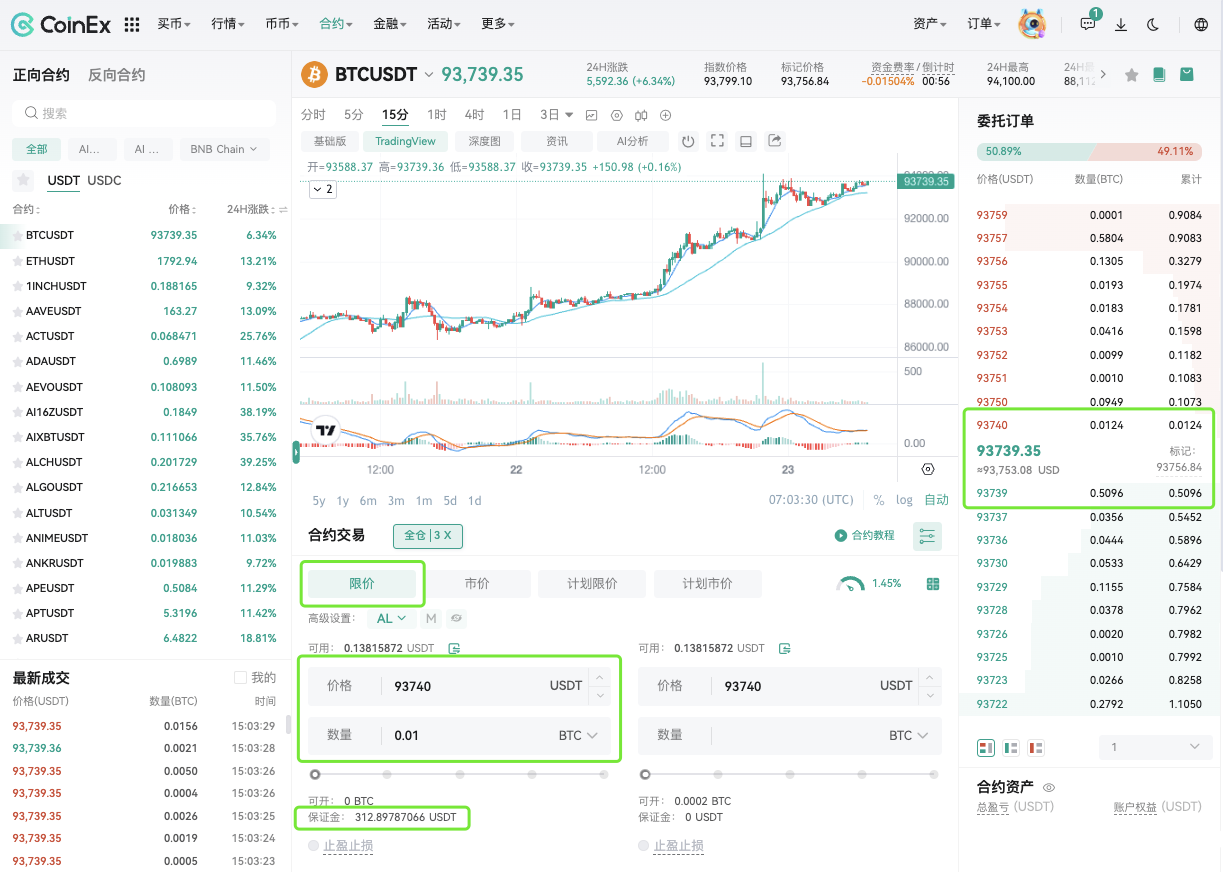Open the chart style line icon
1223x872 pixels.
click(592, 115)
